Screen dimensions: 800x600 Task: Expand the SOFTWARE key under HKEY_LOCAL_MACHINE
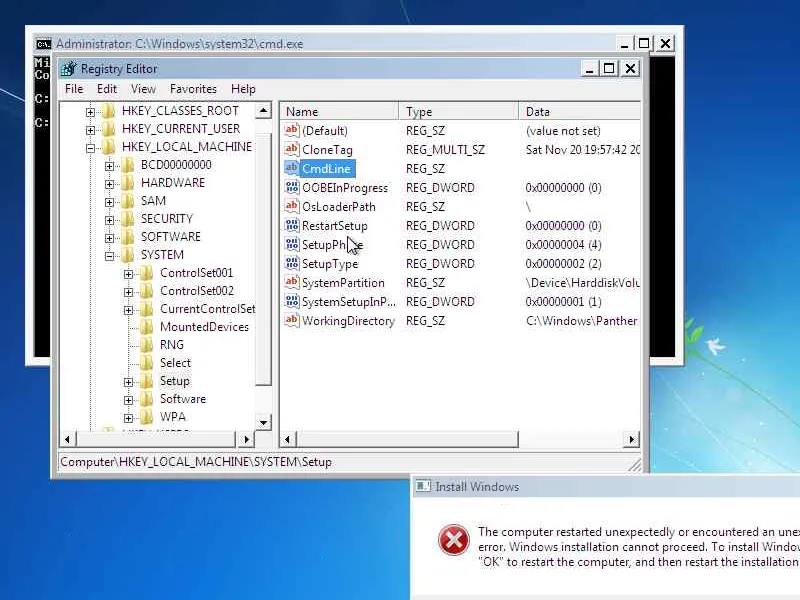coord(109,238)
